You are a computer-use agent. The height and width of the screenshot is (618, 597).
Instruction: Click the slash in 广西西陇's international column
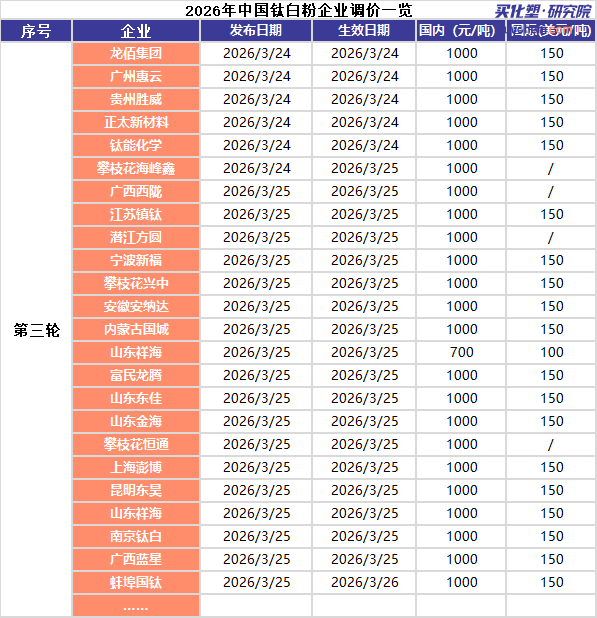[x=551, y=192]
